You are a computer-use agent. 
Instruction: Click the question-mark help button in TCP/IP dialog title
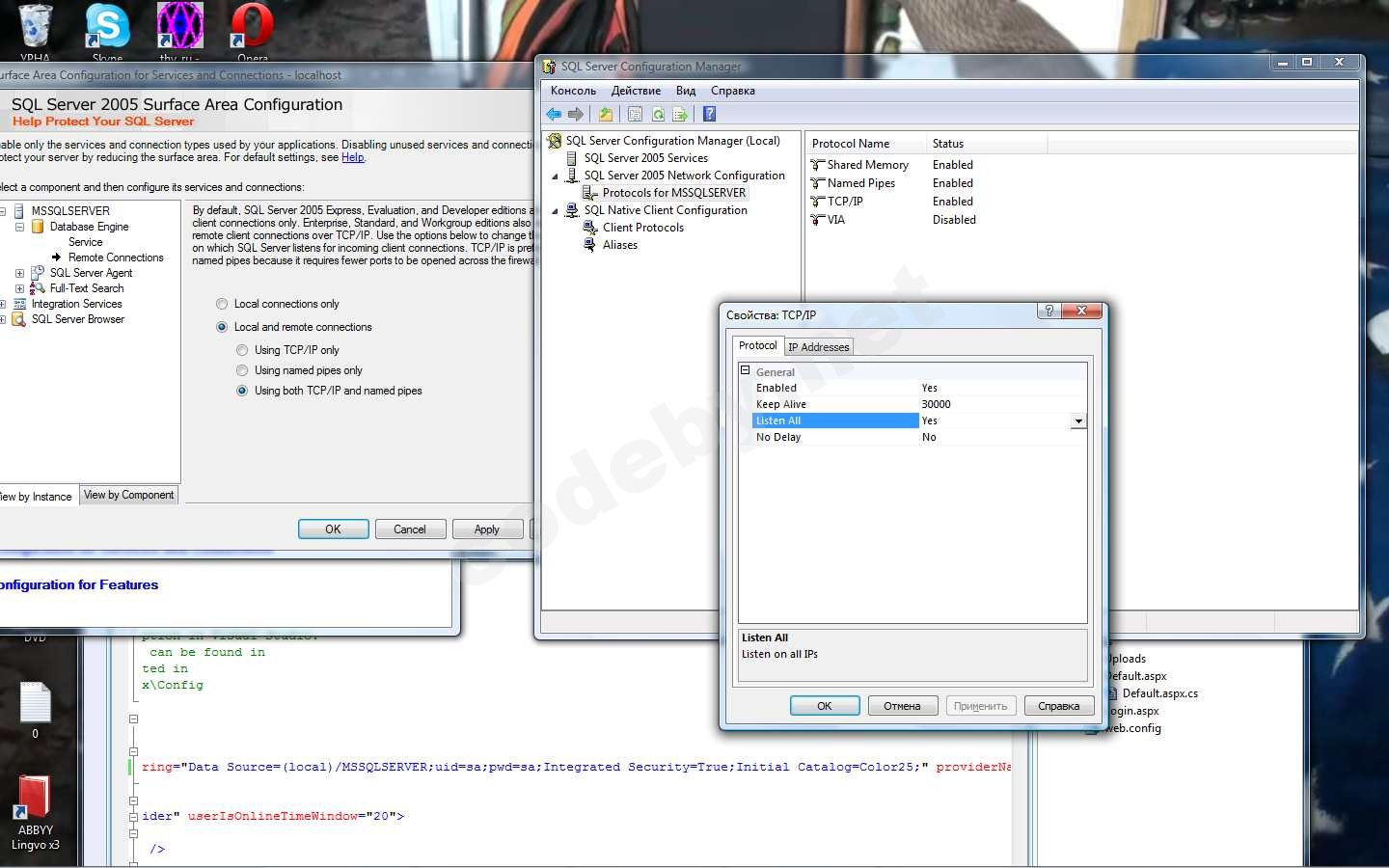pyautogui.click(x=1049, y=311)
